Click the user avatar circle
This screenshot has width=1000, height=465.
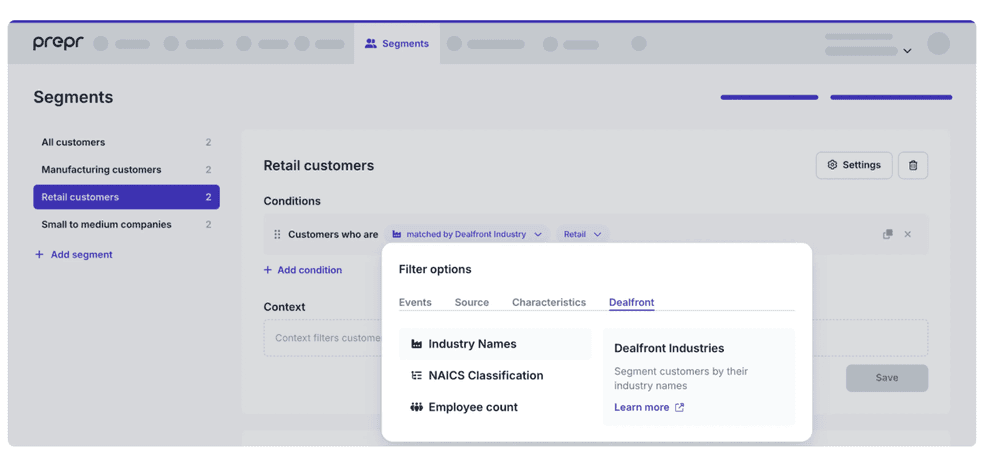tap(938, 43)
